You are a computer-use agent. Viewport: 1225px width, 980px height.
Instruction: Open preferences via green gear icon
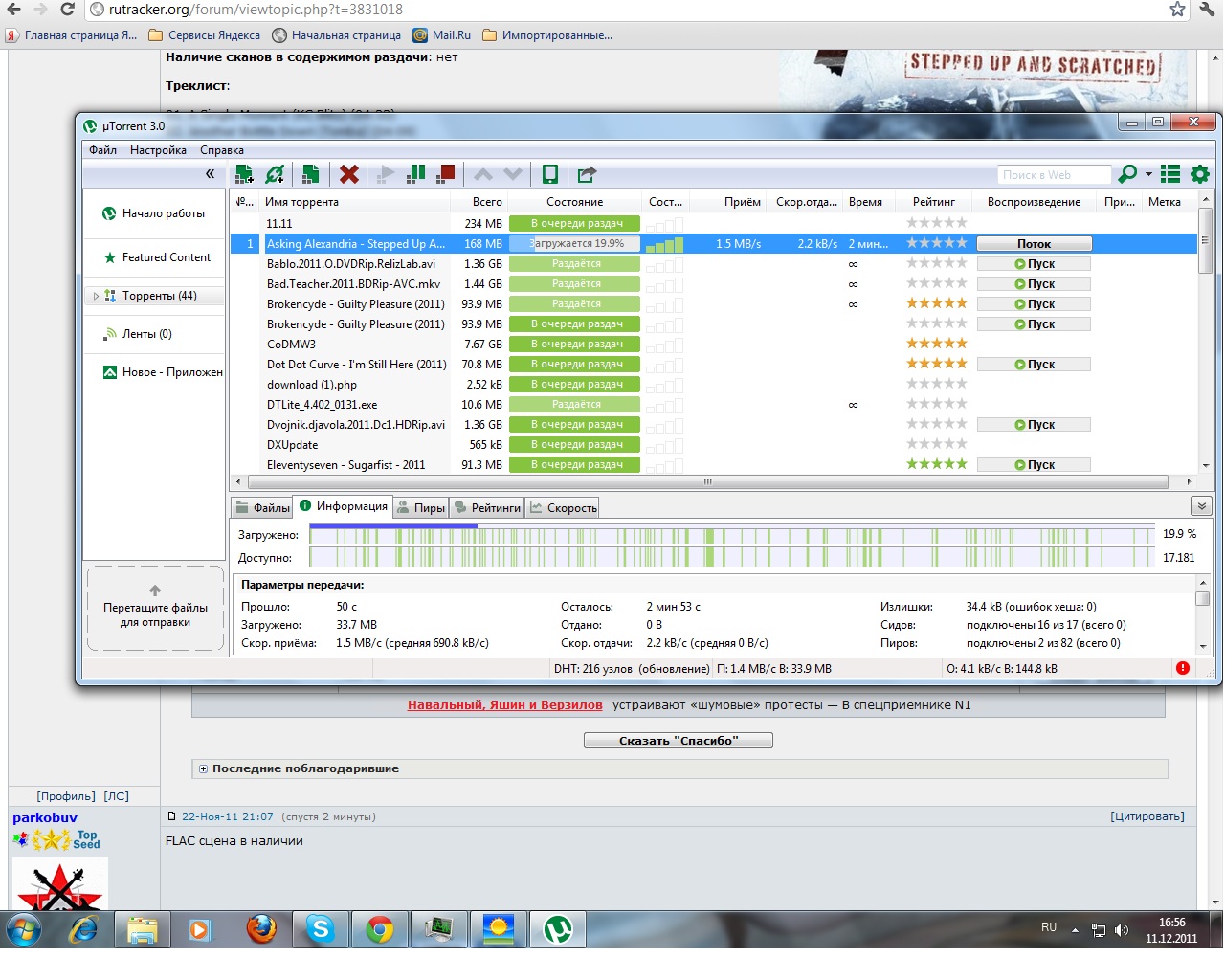pos(1200,174)
